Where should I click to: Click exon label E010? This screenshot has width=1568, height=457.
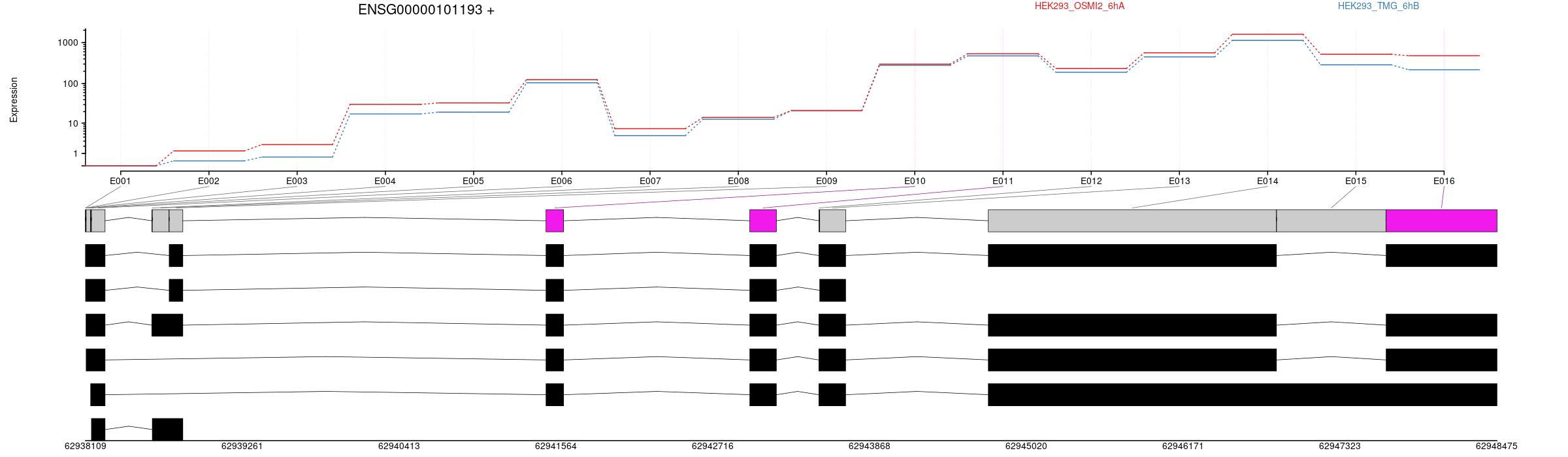tap(915, 181)
